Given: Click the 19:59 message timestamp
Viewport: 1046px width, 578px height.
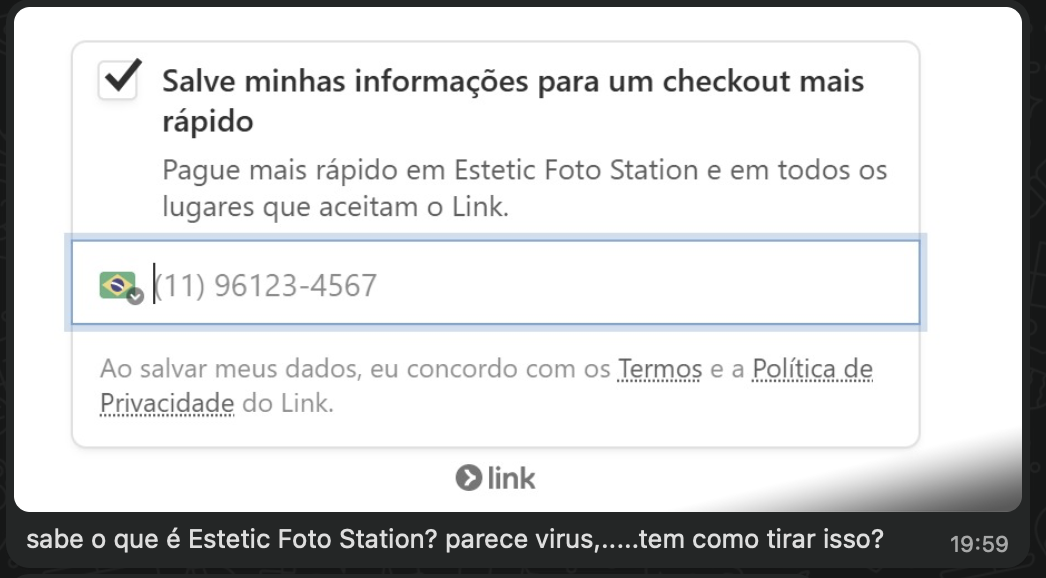Looking at the screenshot, I should click(979, 544).
